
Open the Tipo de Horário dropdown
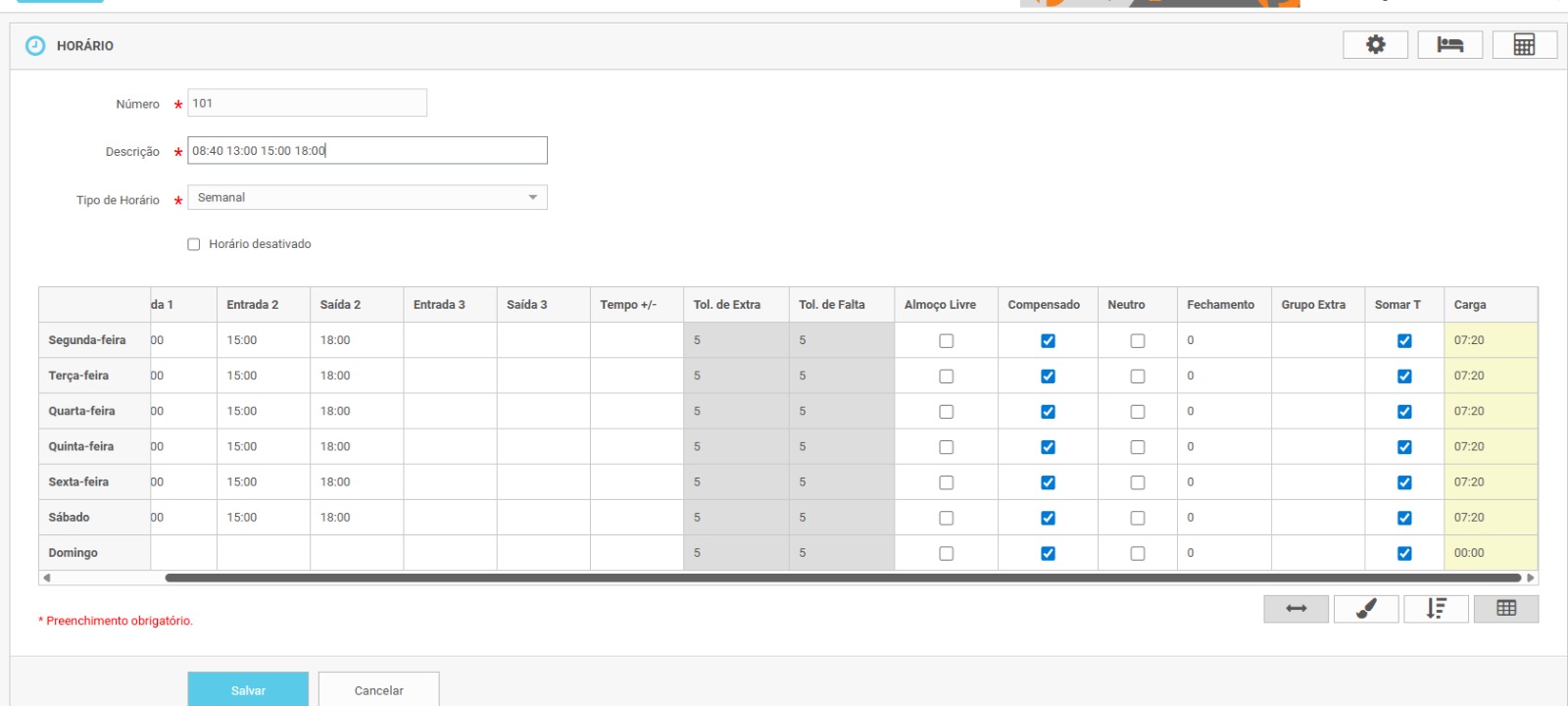pyautogui.click(x=367, y=198)
